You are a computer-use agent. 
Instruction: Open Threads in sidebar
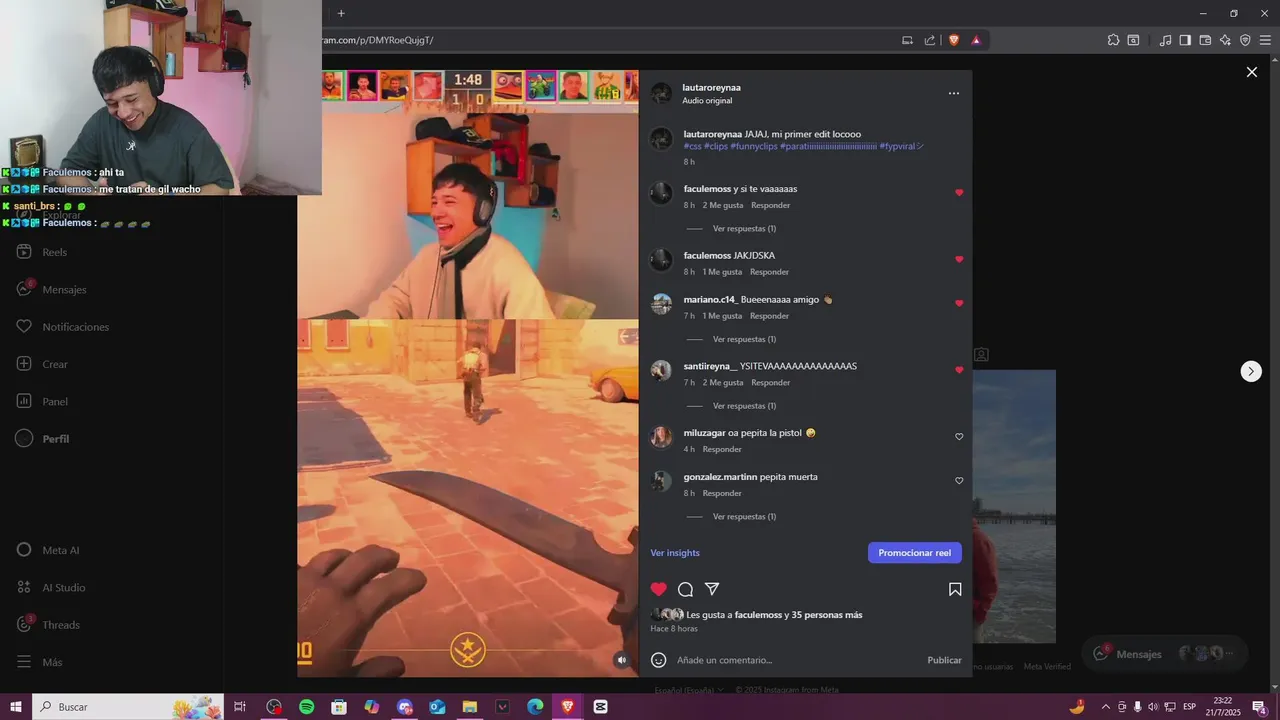(x=48, y=625)
